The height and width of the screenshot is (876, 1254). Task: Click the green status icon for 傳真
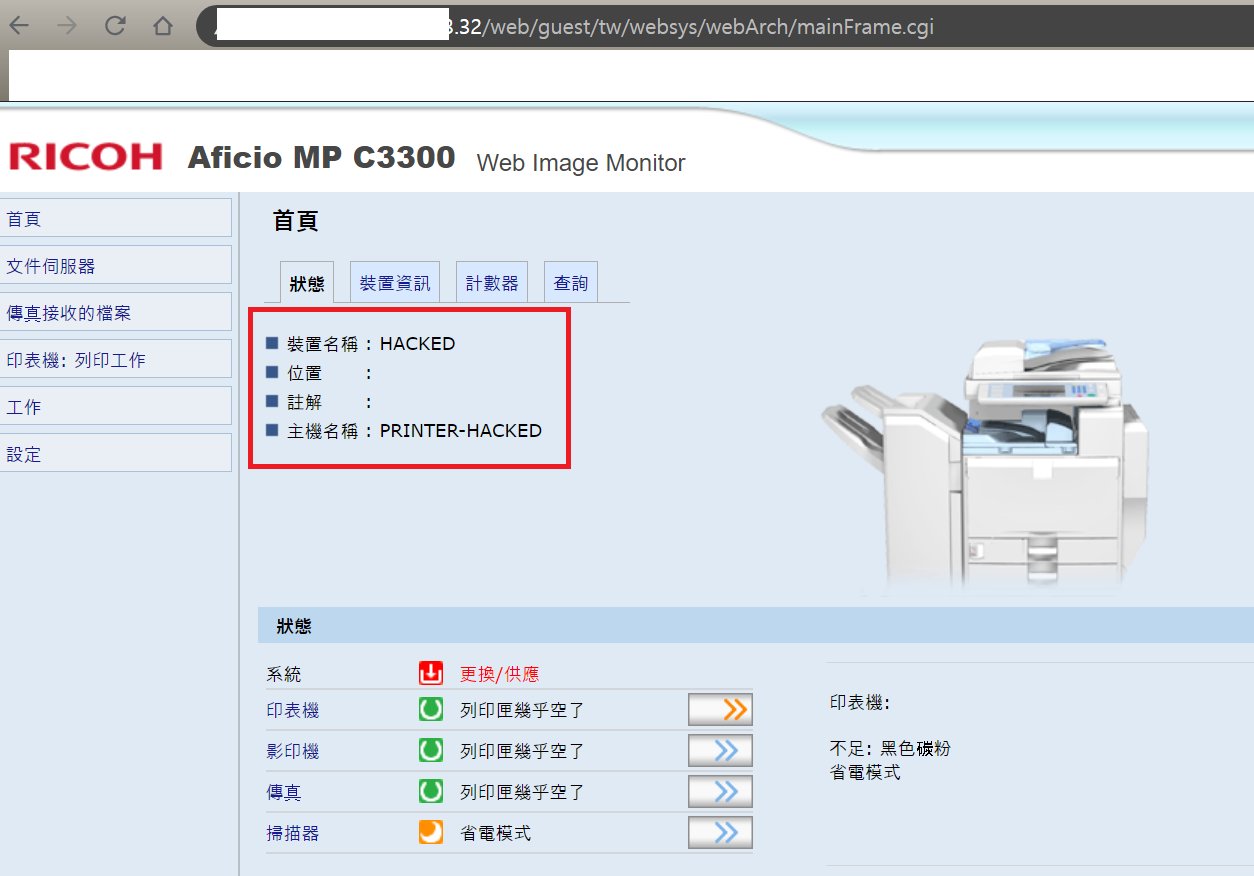point(431,791)
